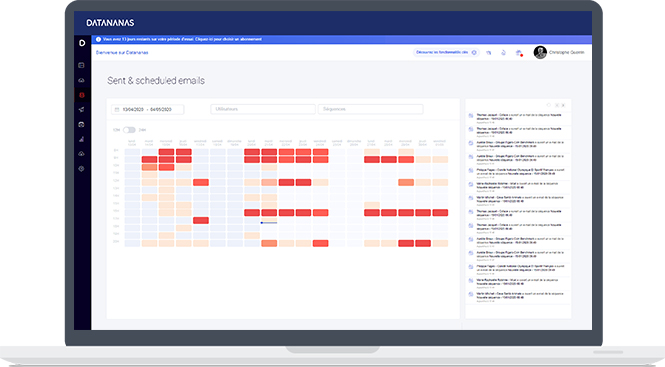665x367 pixels.
Task: Click the cloud icon second in sidebar
Action: (x=81, y=80)
